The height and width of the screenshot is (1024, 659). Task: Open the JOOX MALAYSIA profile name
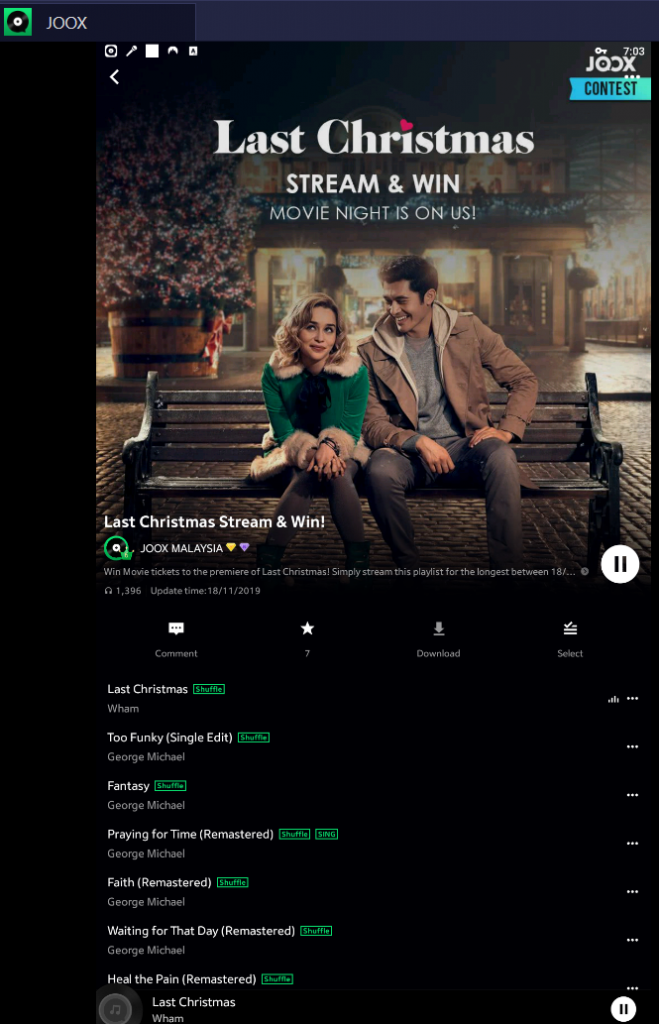click(182, 548)
